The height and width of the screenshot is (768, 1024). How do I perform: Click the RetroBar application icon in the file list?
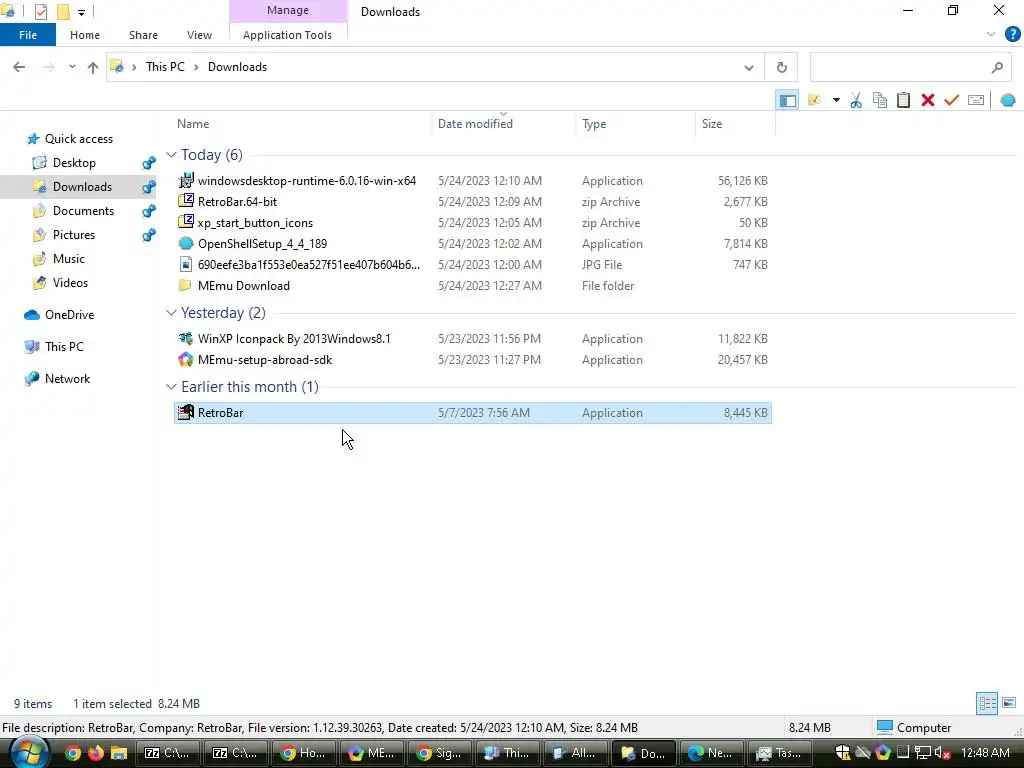tap(186, 412)
